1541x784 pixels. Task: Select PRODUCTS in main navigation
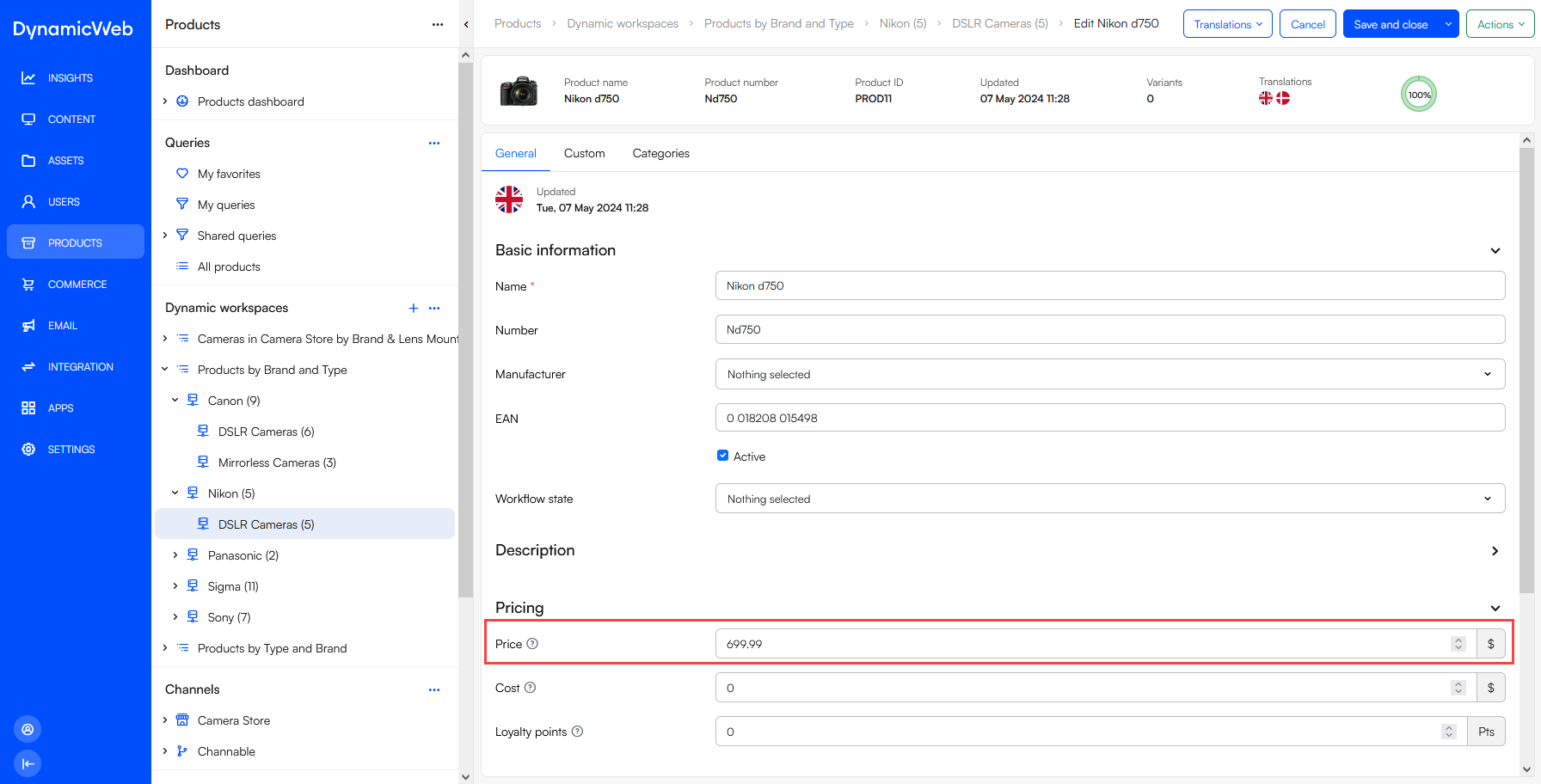coord(76,243)
